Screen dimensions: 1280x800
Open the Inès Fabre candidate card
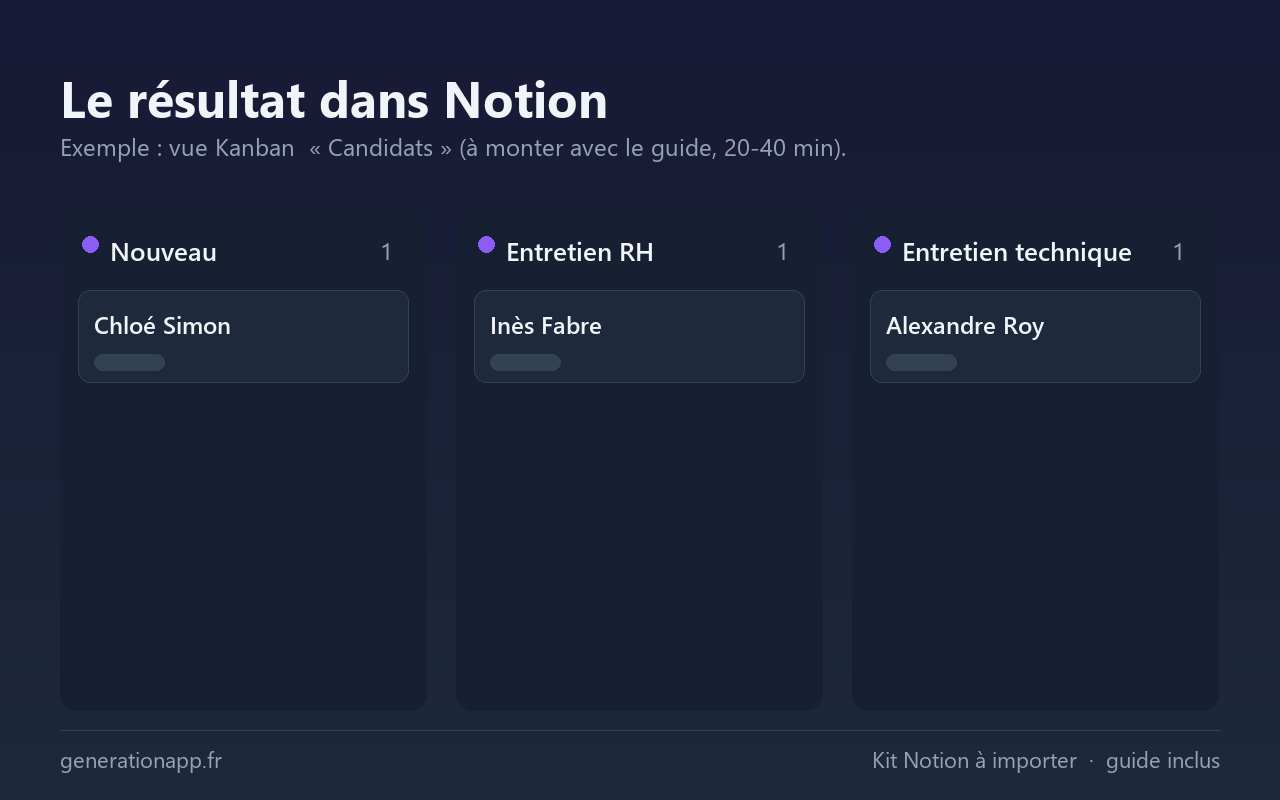click(639, 336)
